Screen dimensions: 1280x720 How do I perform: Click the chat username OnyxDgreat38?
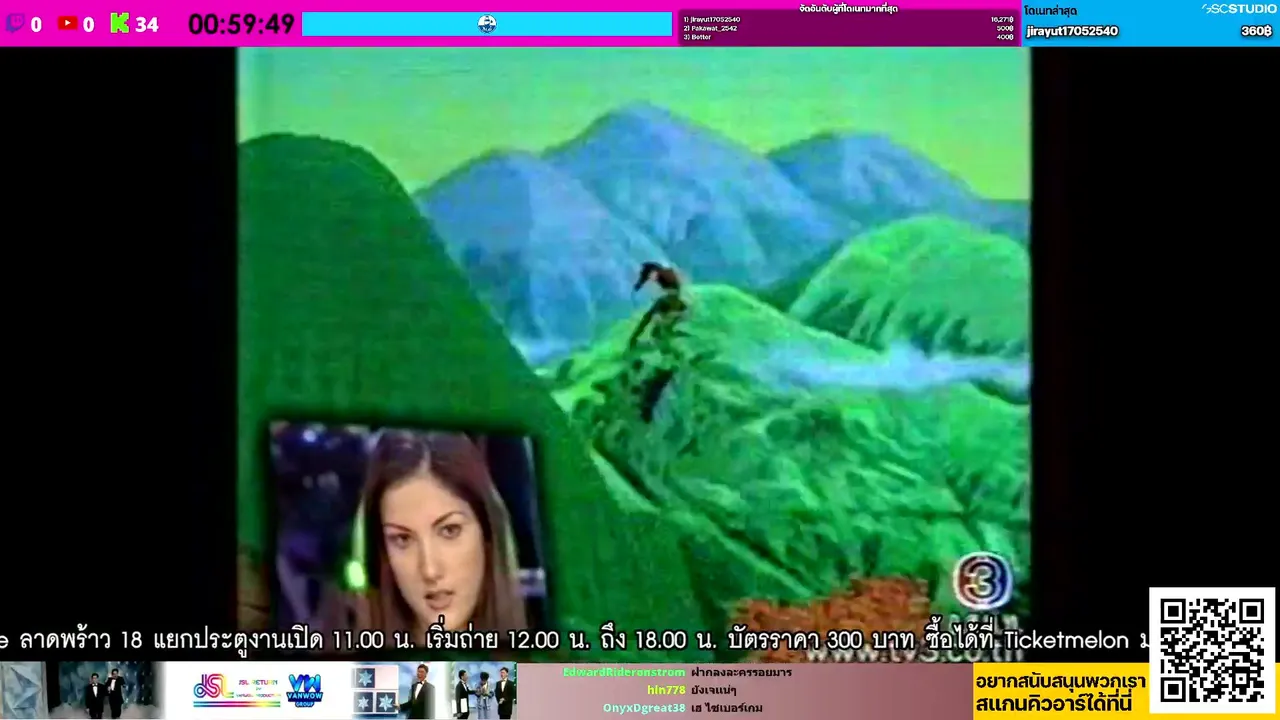tap(644, 708)
